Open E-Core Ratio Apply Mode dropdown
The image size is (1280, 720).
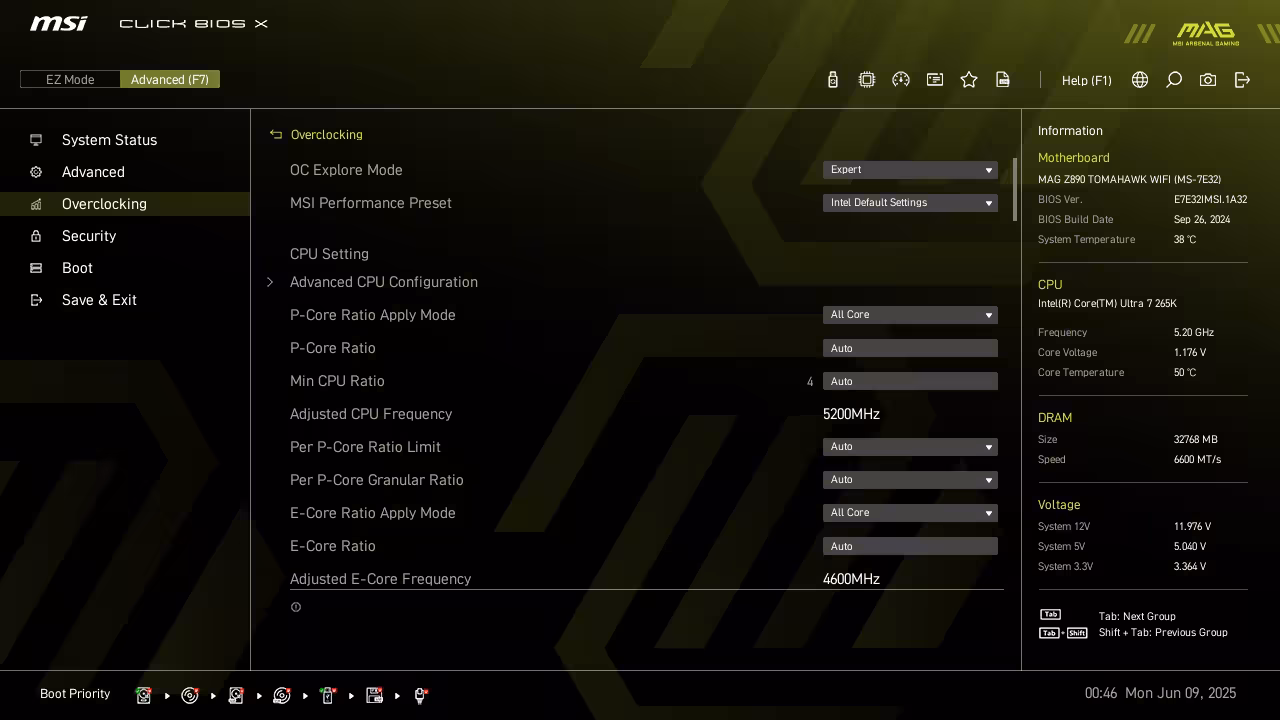coord(910,513)
